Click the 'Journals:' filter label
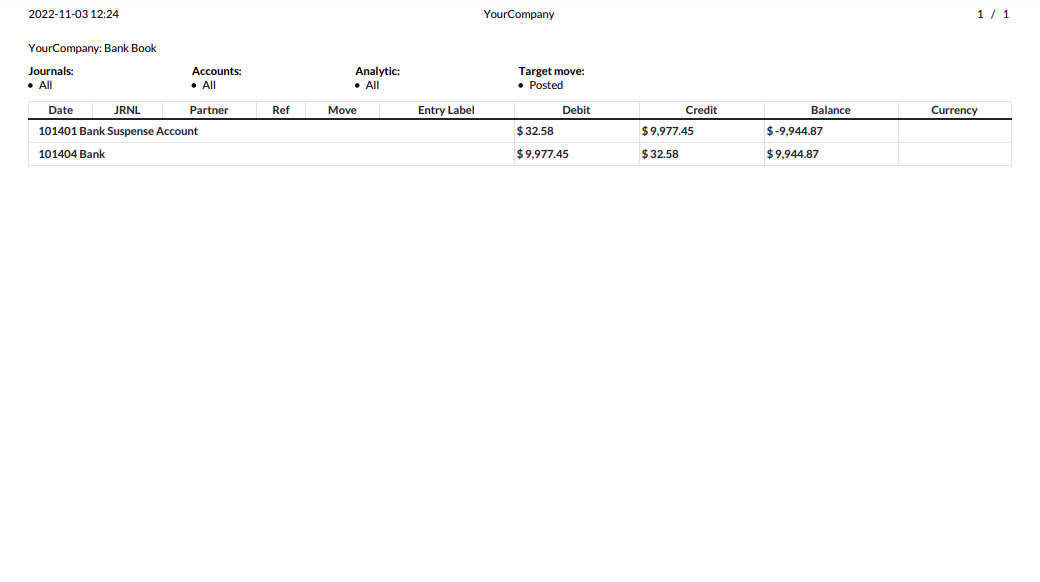1040x582 pixels. pos(51,71)
